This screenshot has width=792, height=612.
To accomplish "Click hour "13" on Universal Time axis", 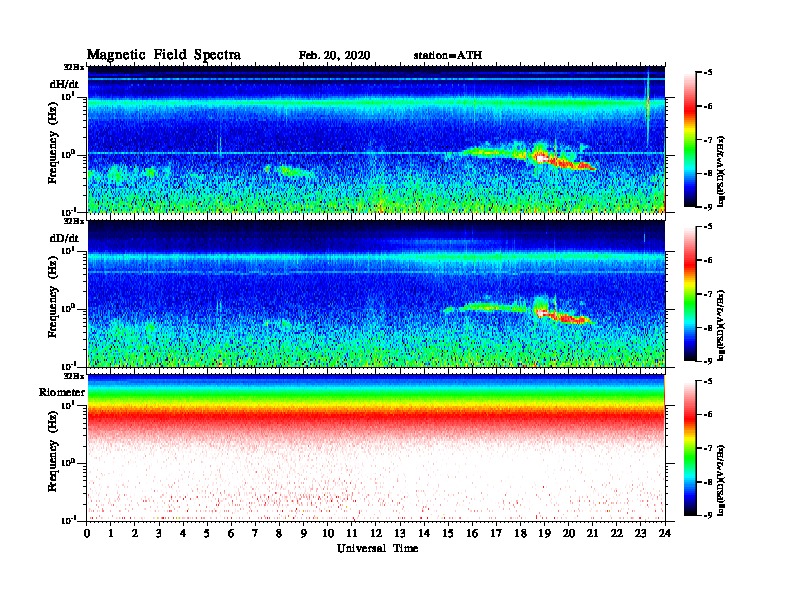I will click(x=400, y=533).
